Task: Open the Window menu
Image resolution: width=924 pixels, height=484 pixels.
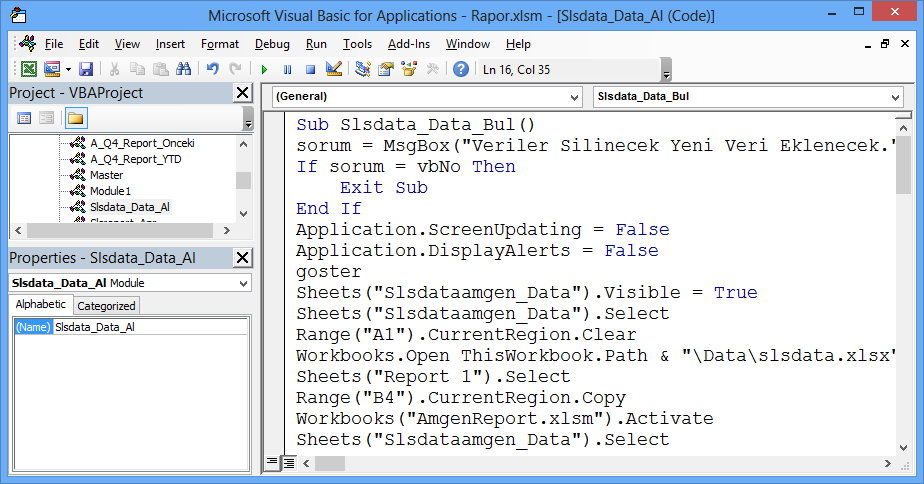Action: point(467,44)
